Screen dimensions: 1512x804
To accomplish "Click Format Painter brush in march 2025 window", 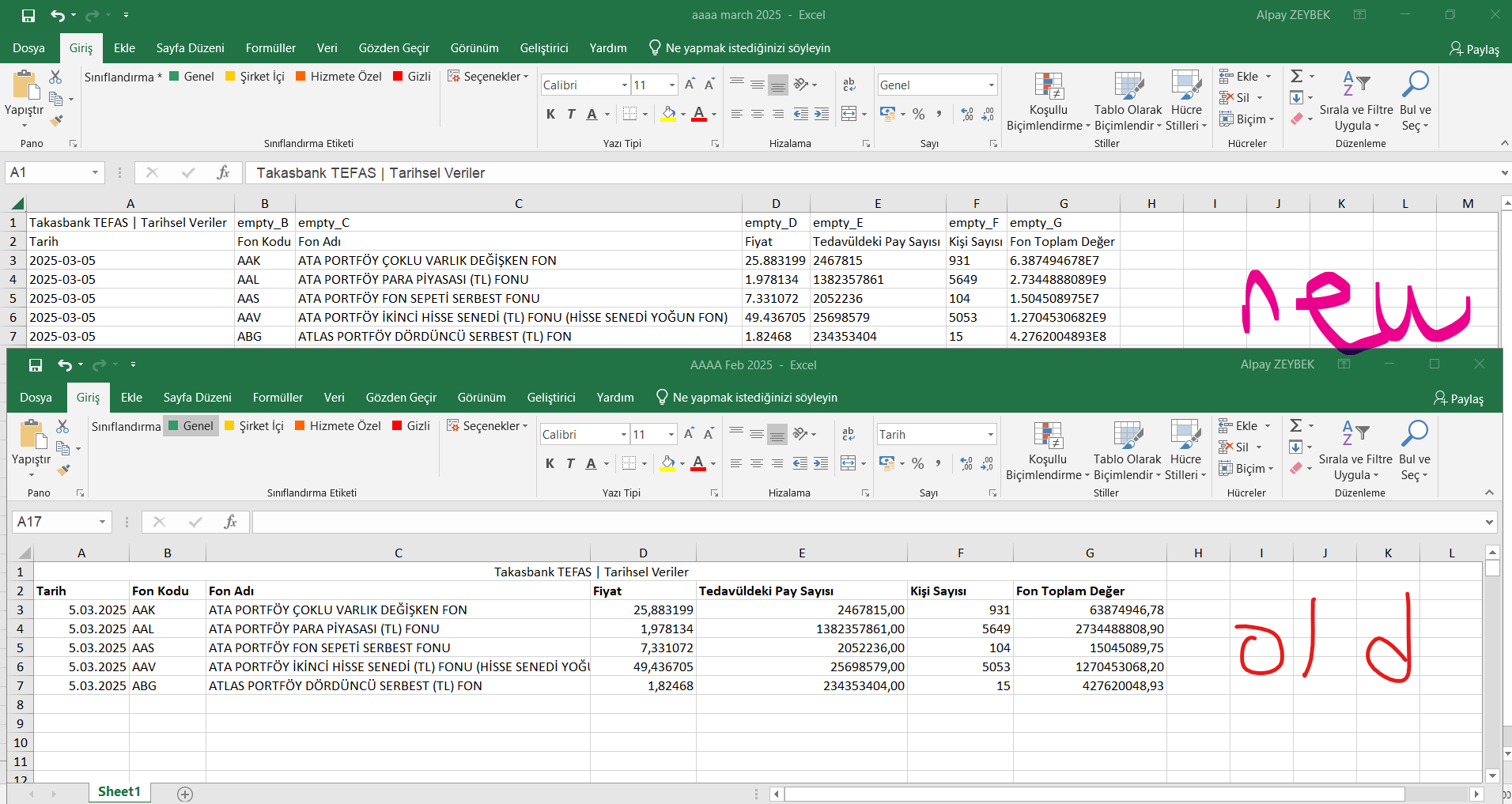I will (x=56, y=120).
